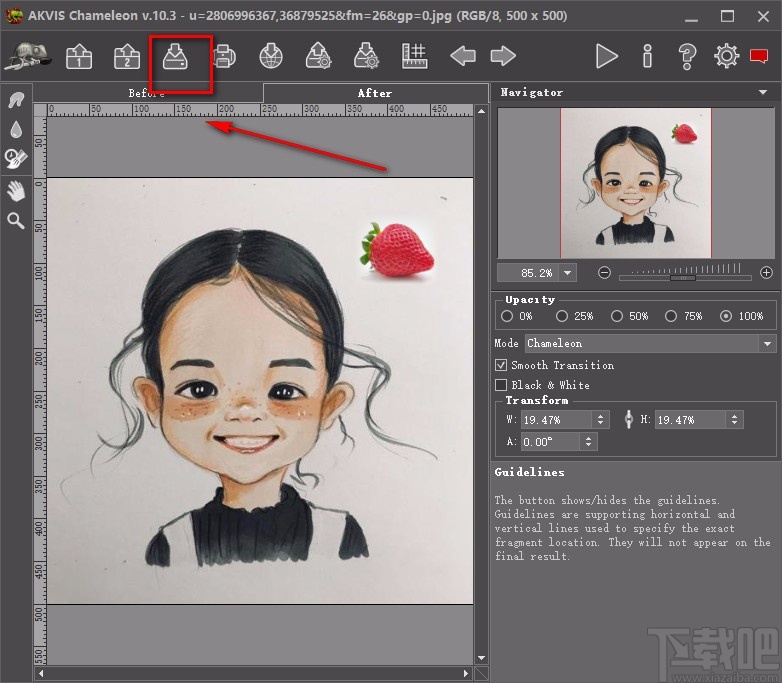This screenshot has width=782, height=683.
Task: Collapse the Navigator panel arrow
Action: pyautogui.click(x=763, y=92)
